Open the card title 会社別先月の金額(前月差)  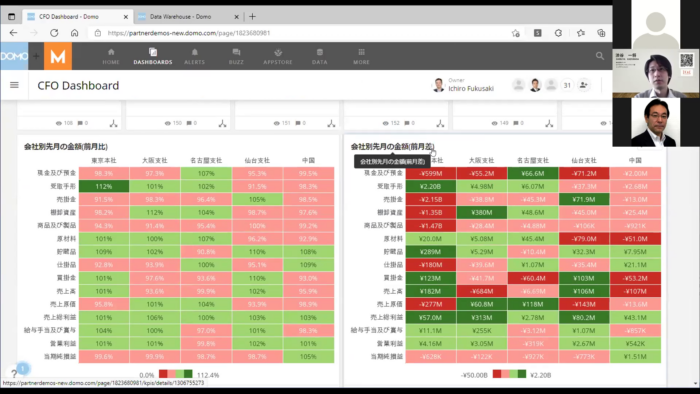392,146
